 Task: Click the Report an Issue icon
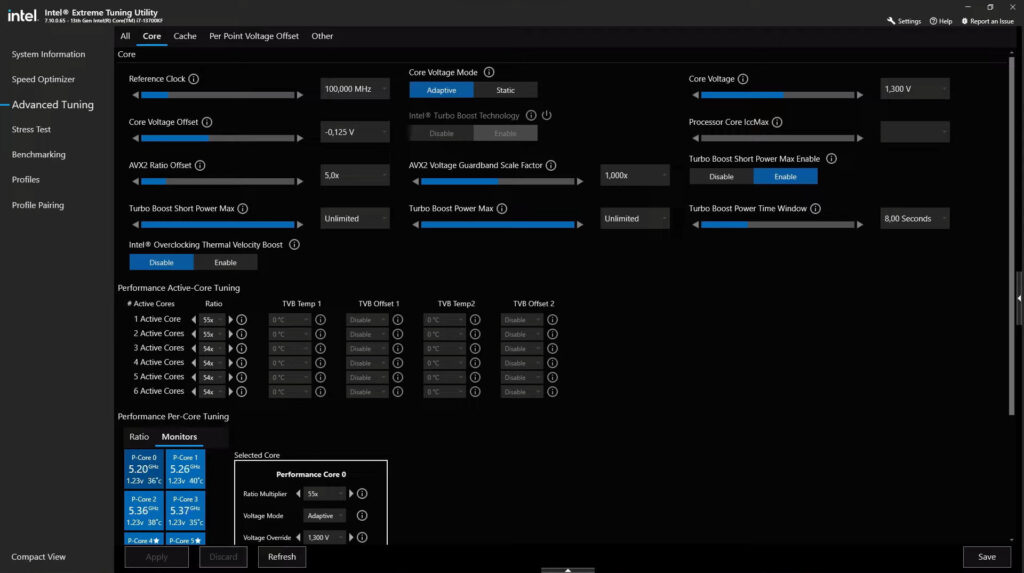pos(965,21)
